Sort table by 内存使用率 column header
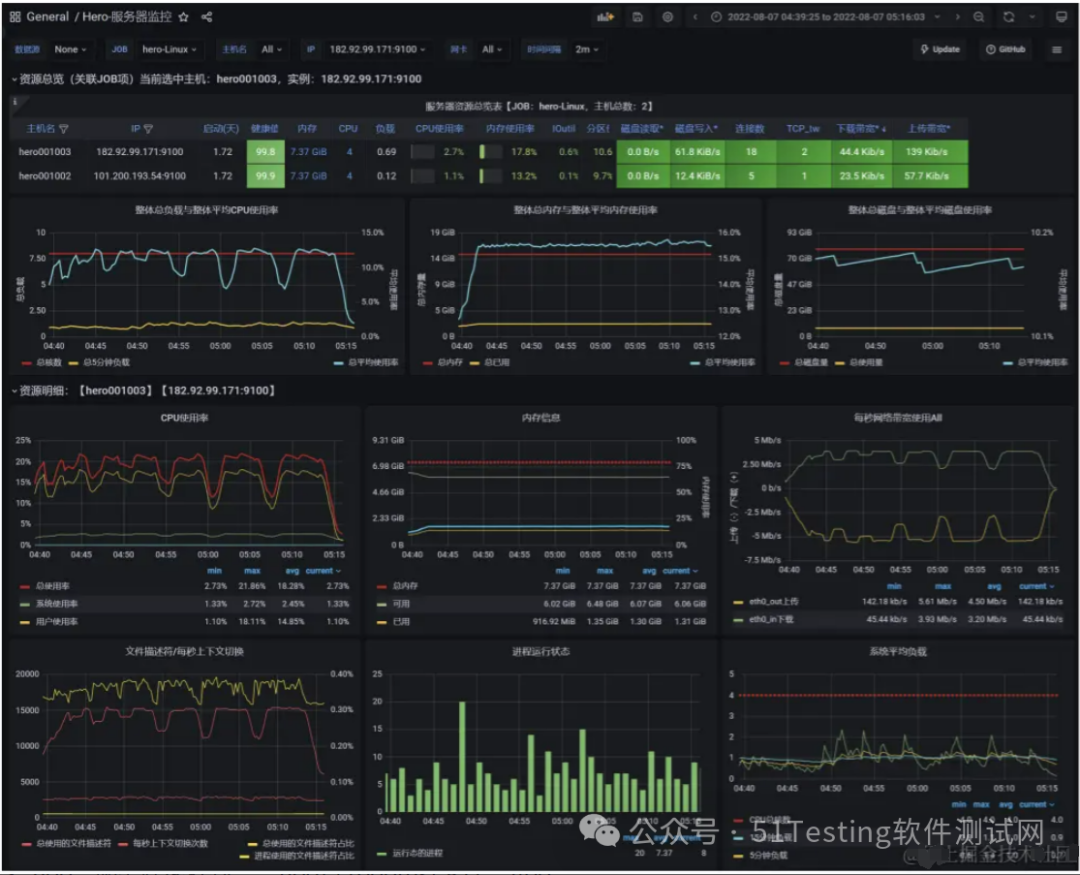This screenshot has height=875, width=1080. (x=510, y=129)
